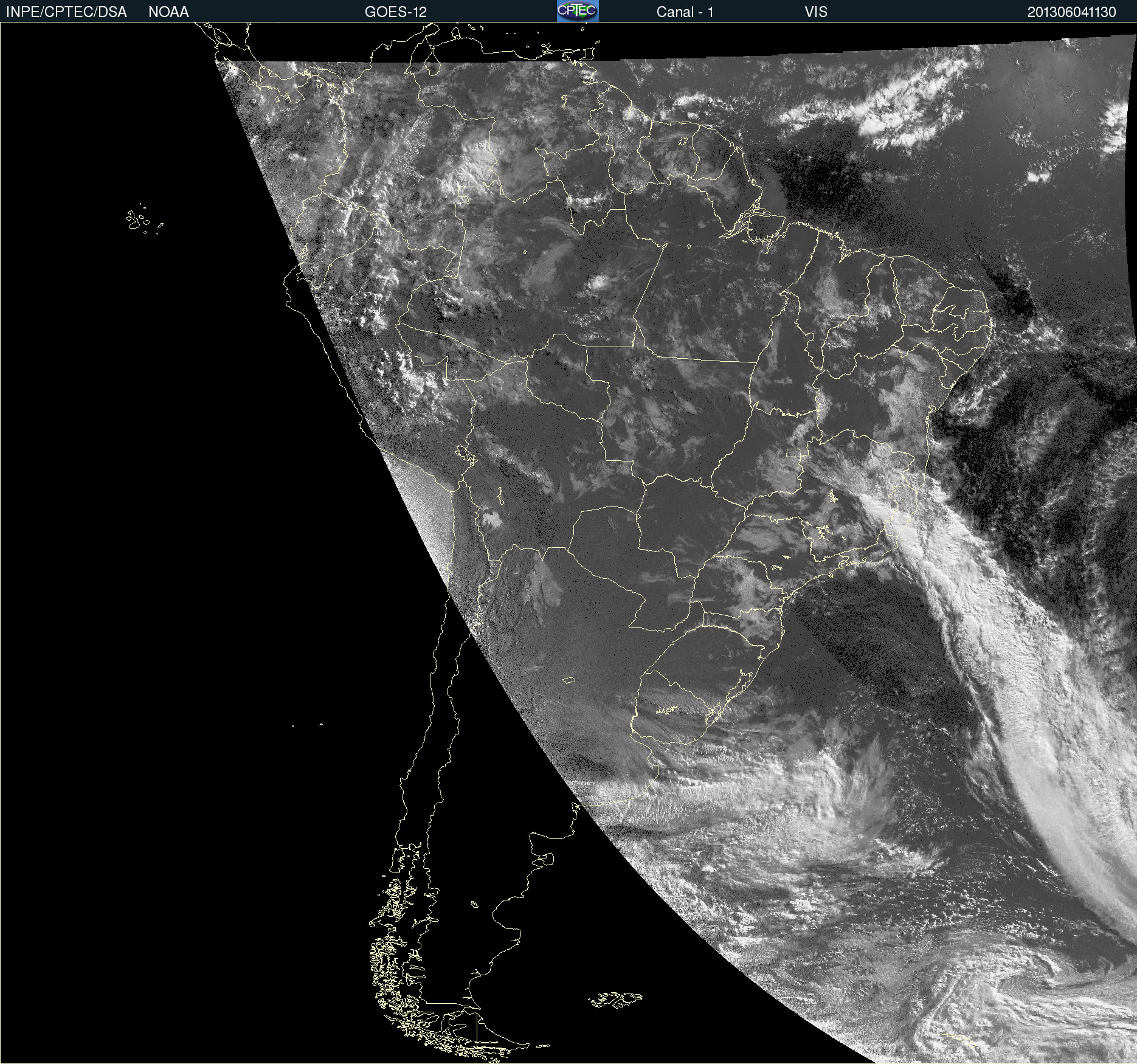Screen dimensions: 1137x1064
Task: Click the GOES-12 satellite label
Action: [x=396, y=12]
